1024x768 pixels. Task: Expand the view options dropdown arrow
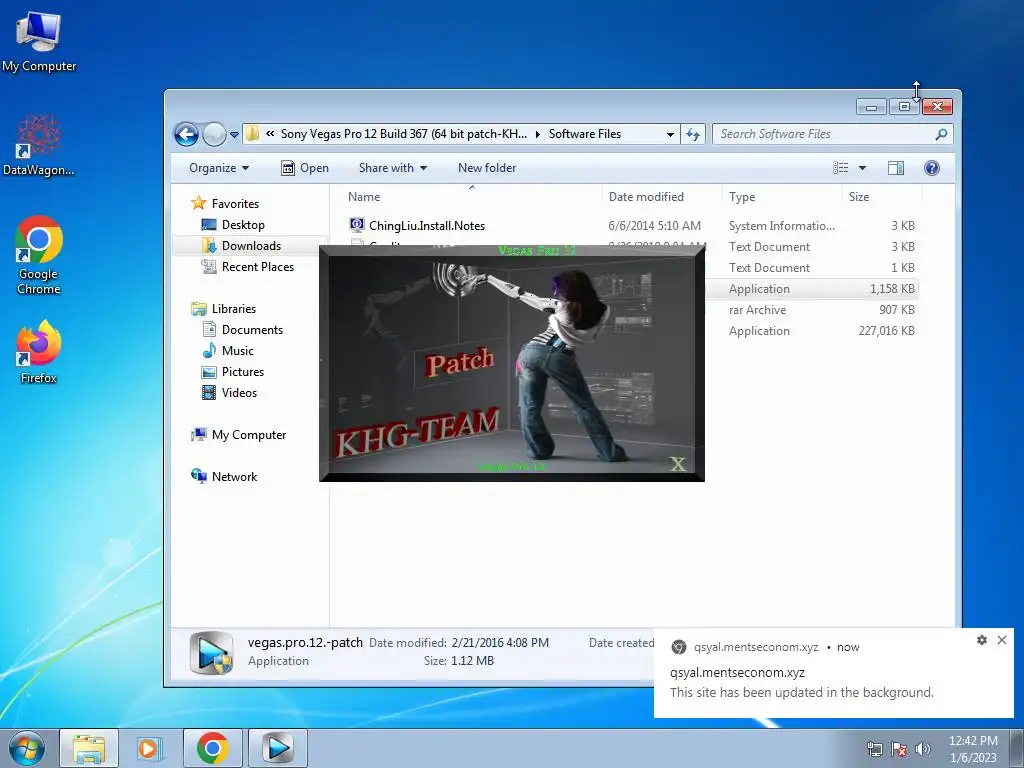click(862, 168)
